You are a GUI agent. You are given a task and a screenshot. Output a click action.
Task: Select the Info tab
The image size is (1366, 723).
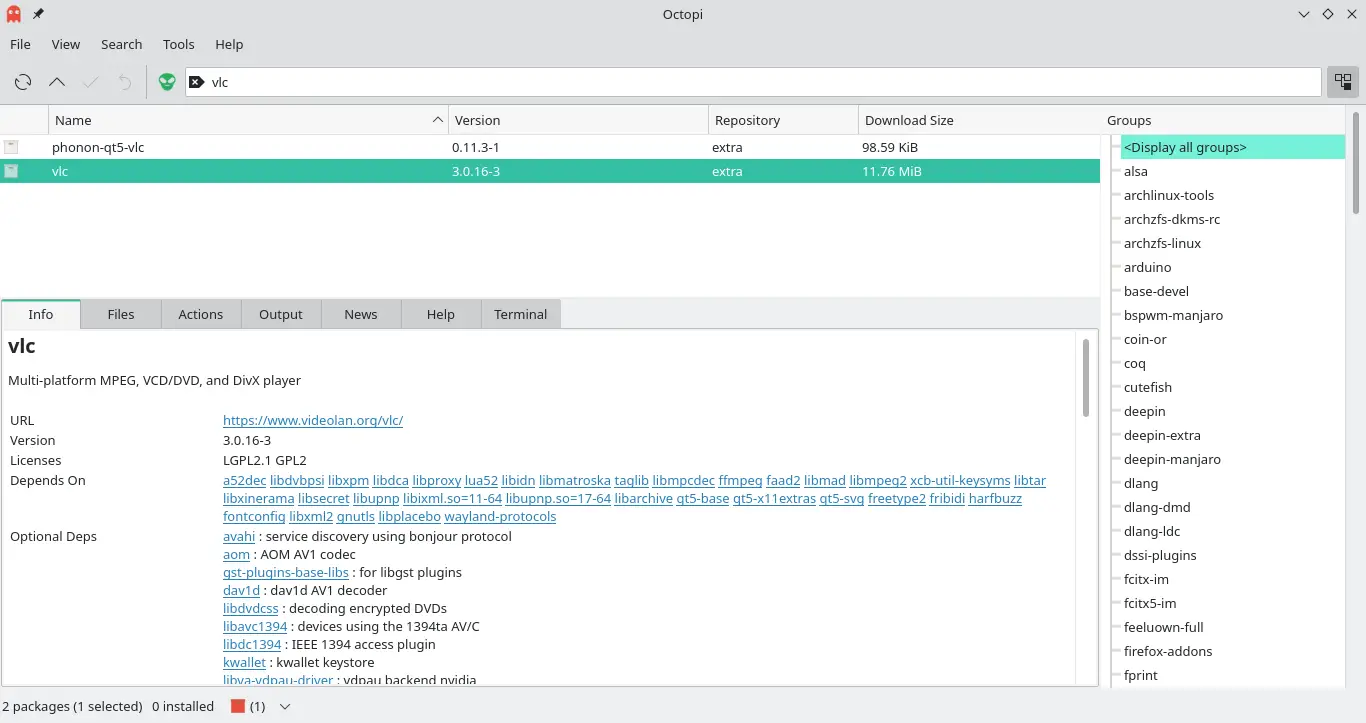click(x=41, y=314)
